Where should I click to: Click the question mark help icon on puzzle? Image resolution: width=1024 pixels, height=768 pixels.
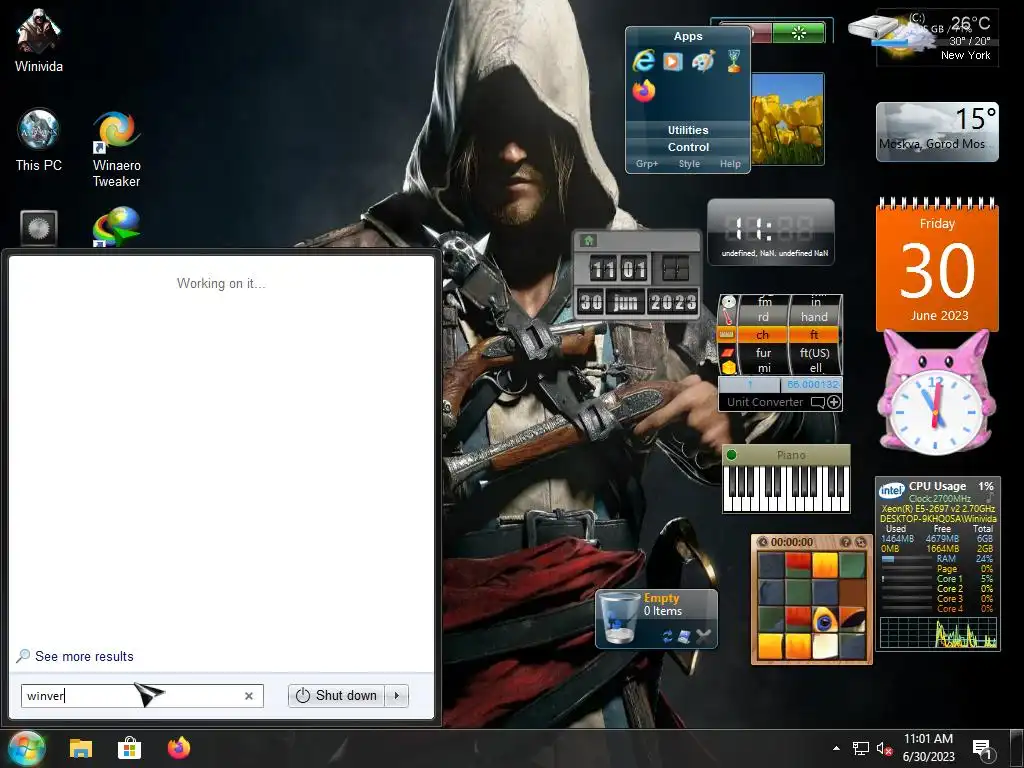click(846, 542)
